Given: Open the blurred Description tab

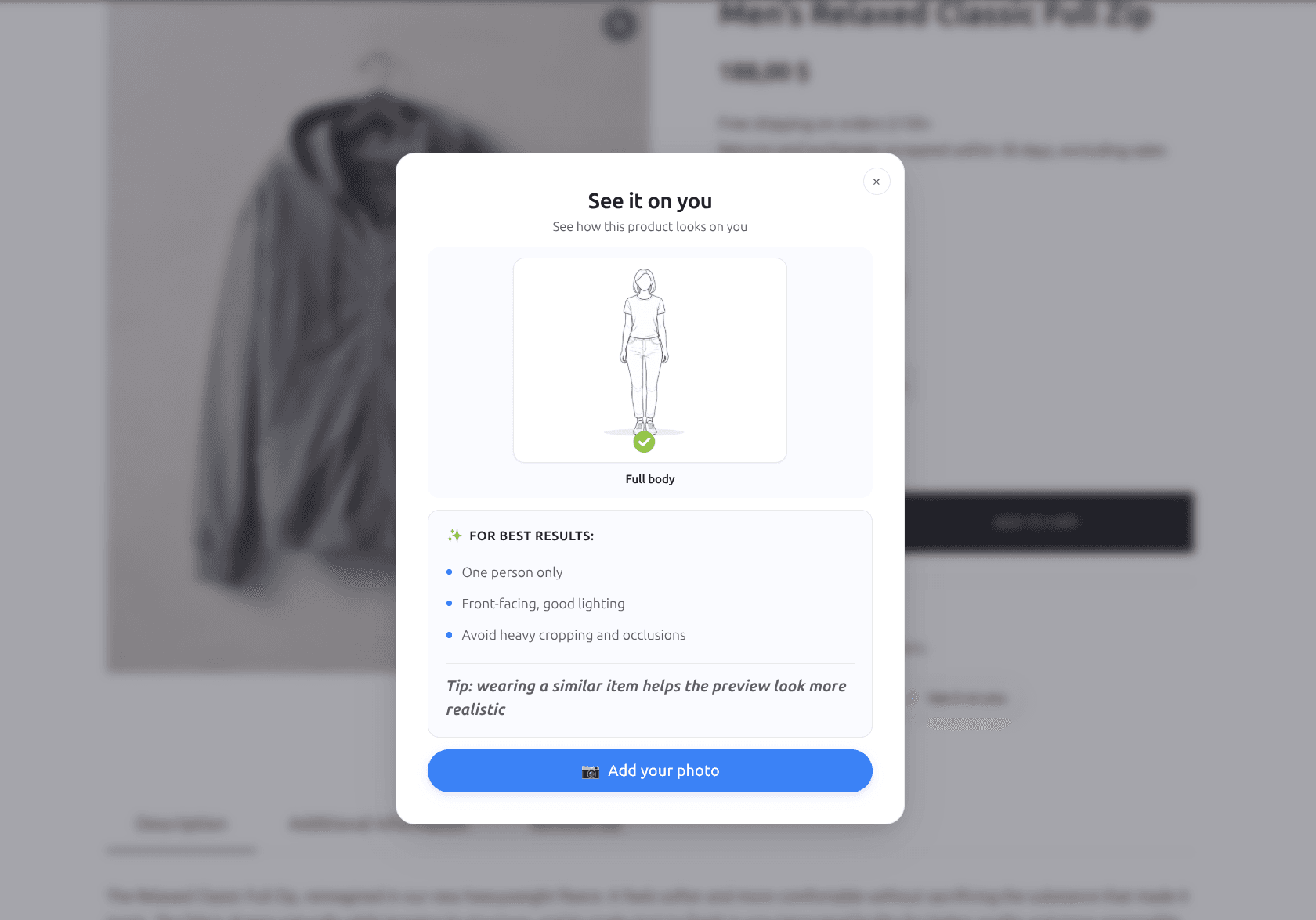Looking at the screenshot, I should [182, 824].
